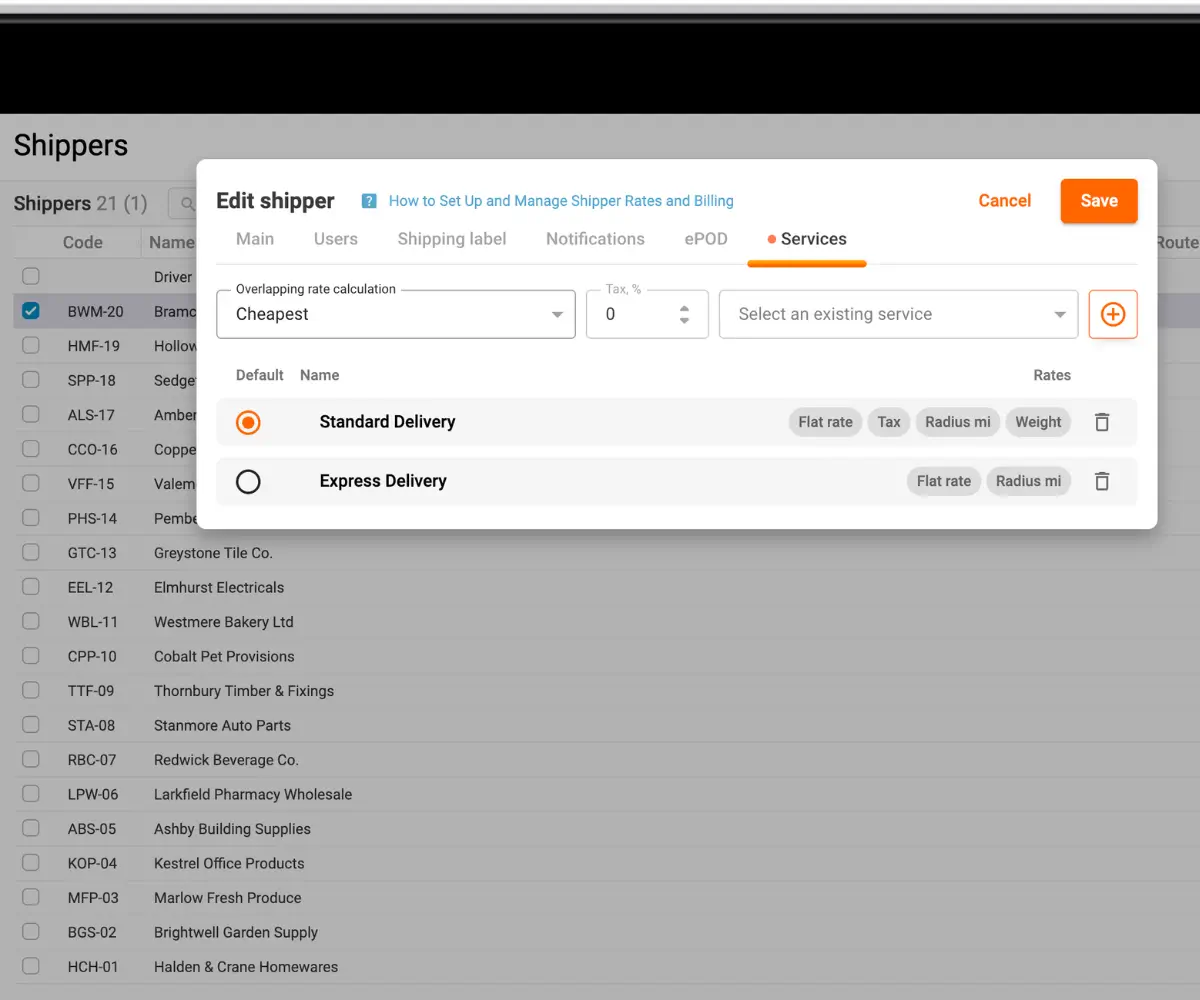Check the KOP-04 Kestrel Office Products checkbox
This screenshot has width=1200, height=1000.
31,863
